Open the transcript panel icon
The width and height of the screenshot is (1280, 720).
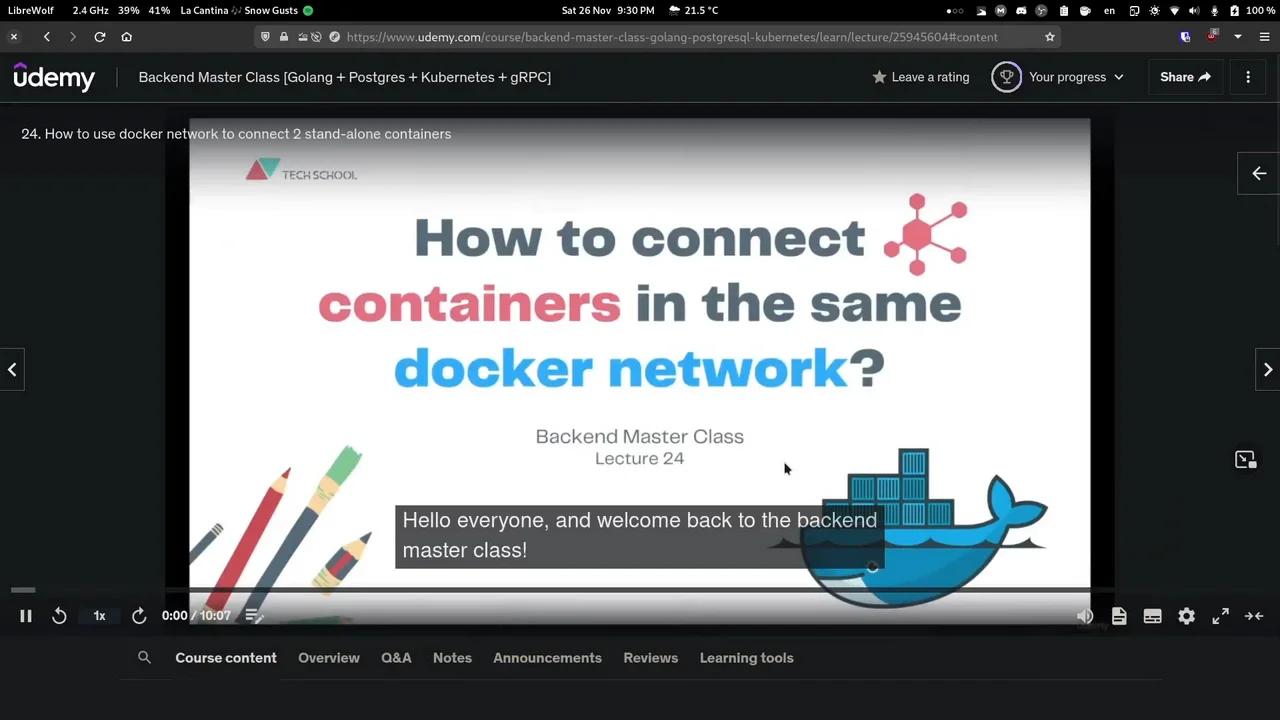coord(1119,615)
